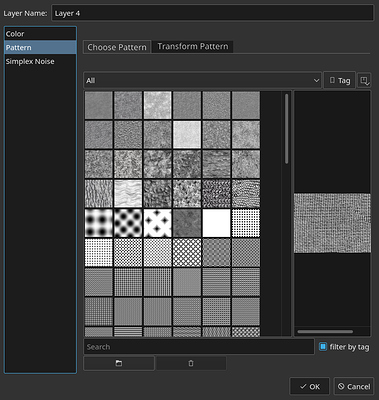
Task: Select the black dot grid pattern beside the white square
Action: coord(246,223)
